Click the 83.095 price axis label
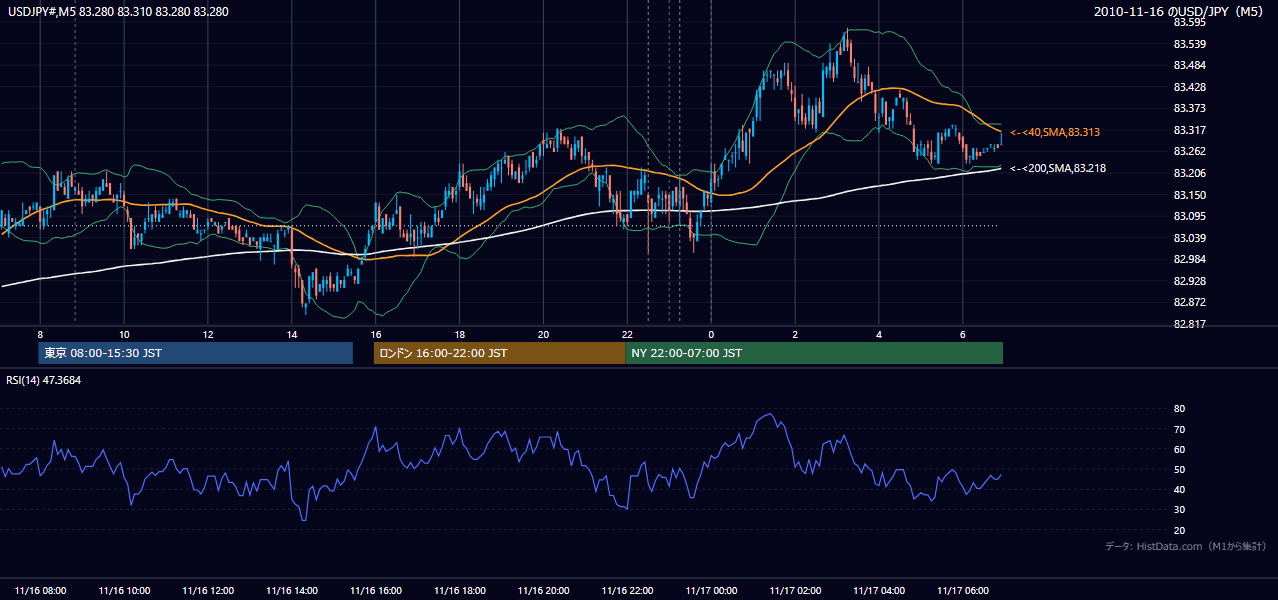 [1188, 216]
